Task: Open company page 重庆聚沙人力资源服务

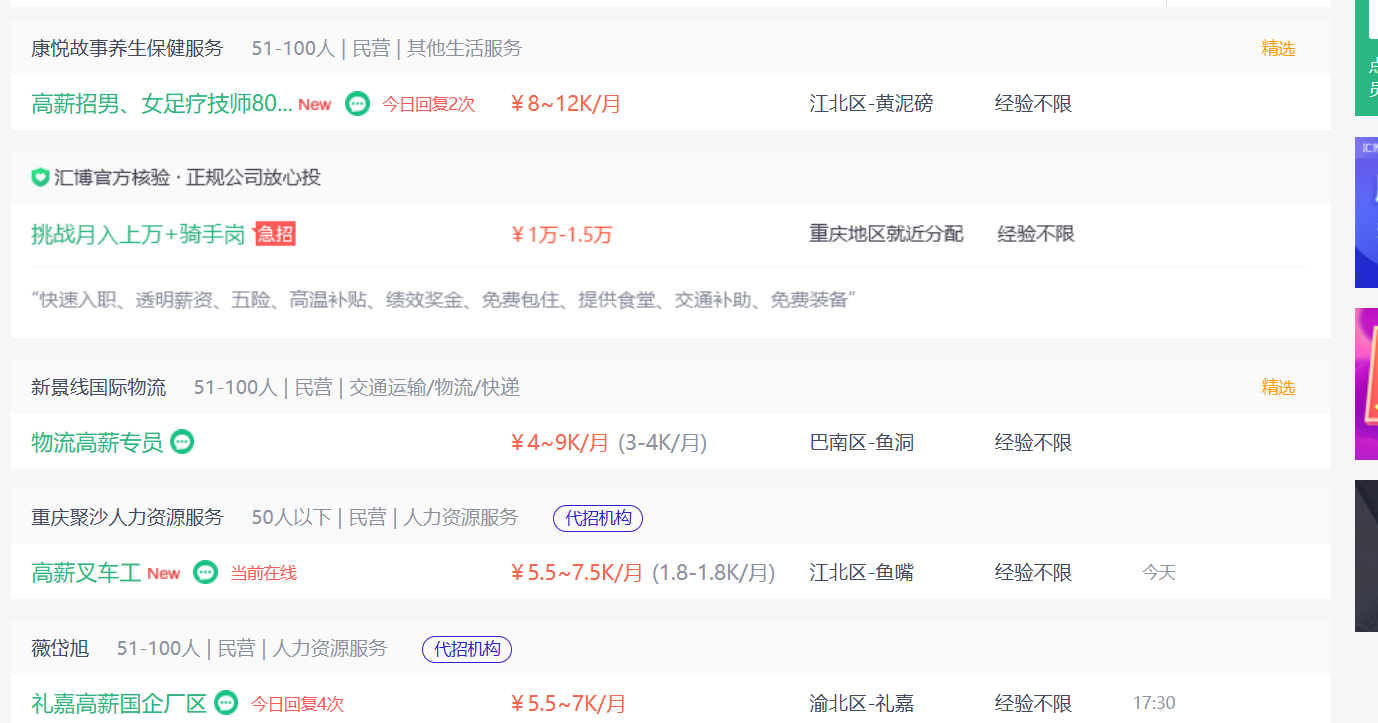Action: (127, 517)
